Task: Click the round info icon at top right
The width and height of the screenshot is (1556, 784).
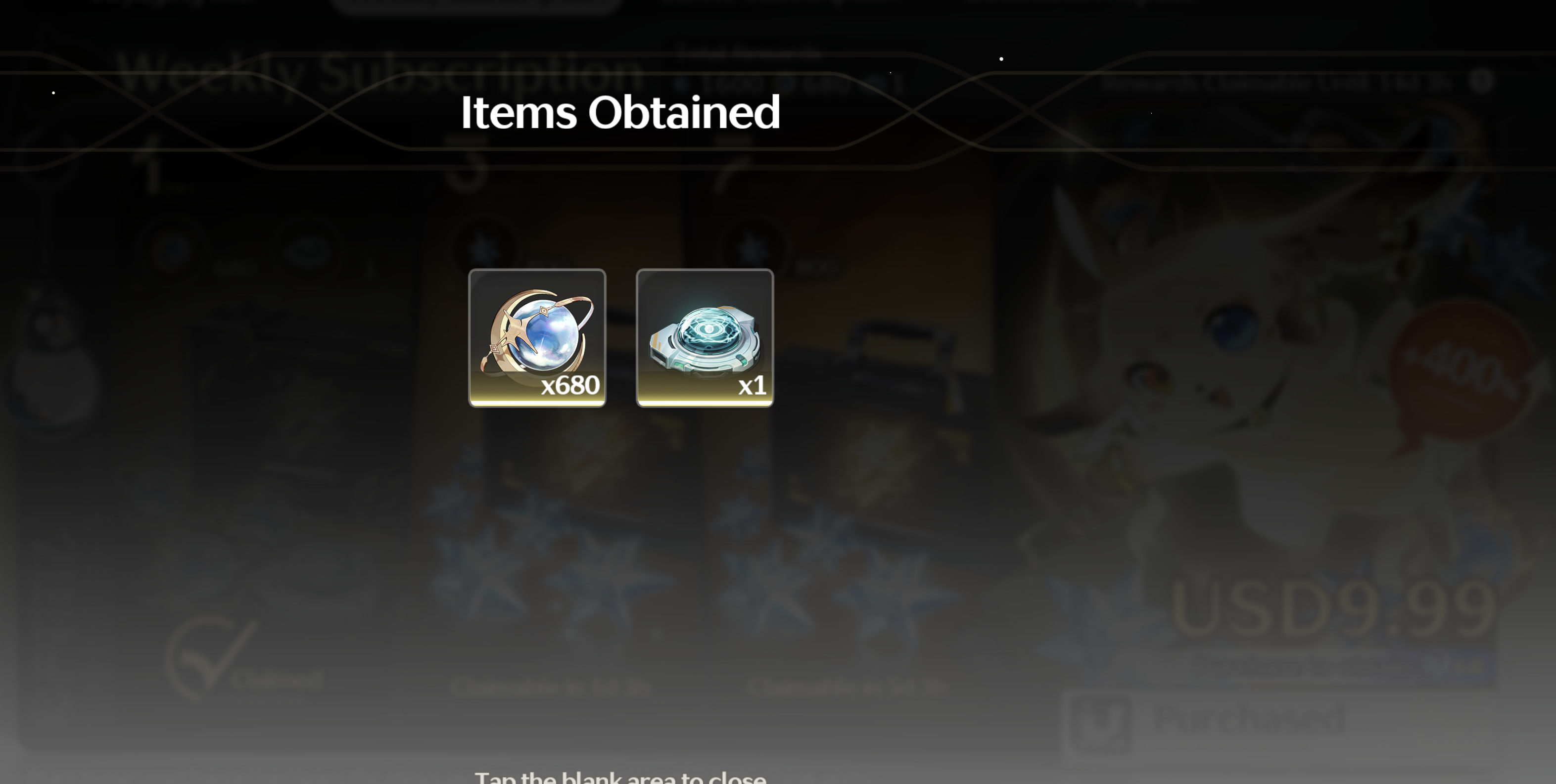Action: coord(1481,80)
